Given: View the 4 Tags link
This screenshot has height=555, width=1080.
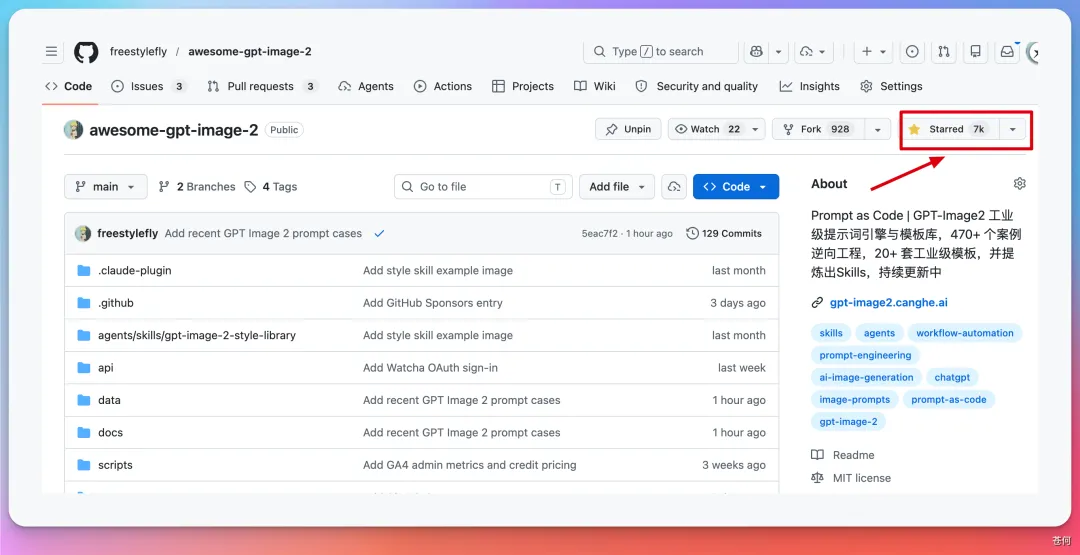Looking at the screenshot, I should click(x=271, y=187).
